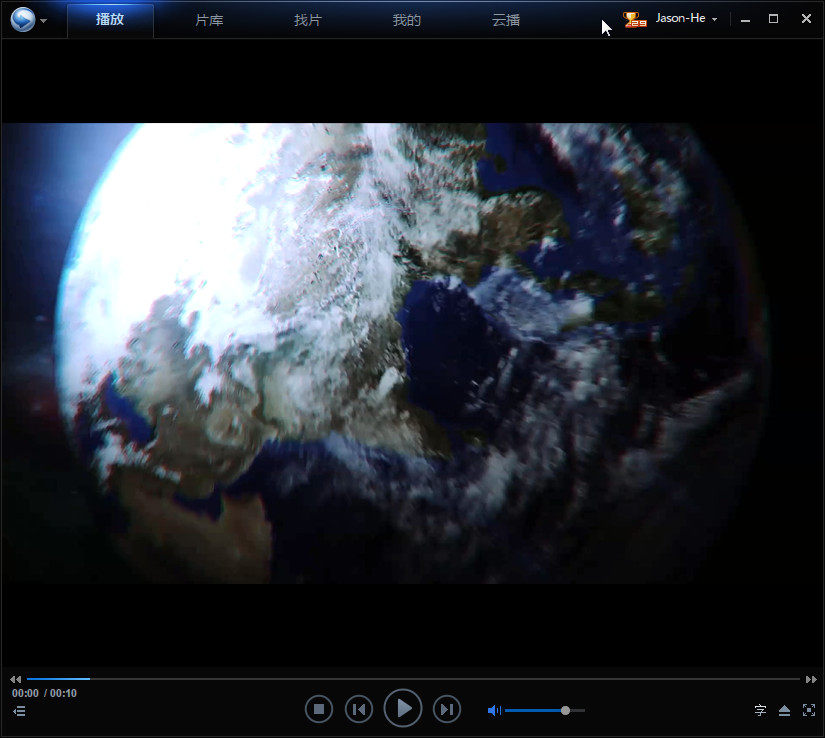Image resolution: width=825 pixels, height=738 pixels.
Task: Click the stop playback button
Action: 319,709
